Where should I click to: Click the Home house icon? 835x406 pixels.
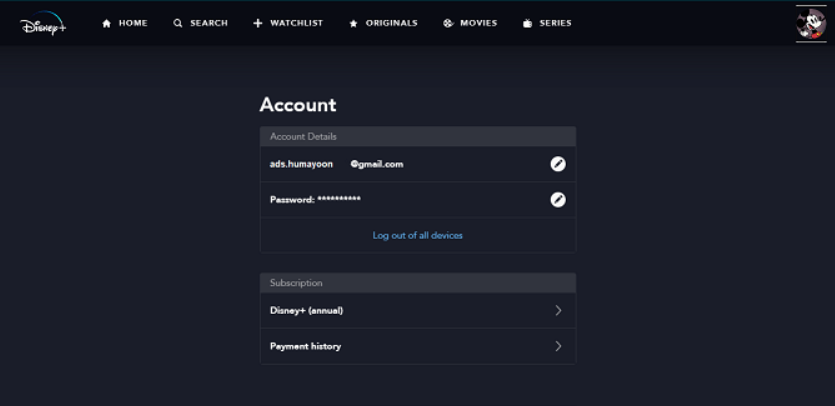[x=107, y=23]
